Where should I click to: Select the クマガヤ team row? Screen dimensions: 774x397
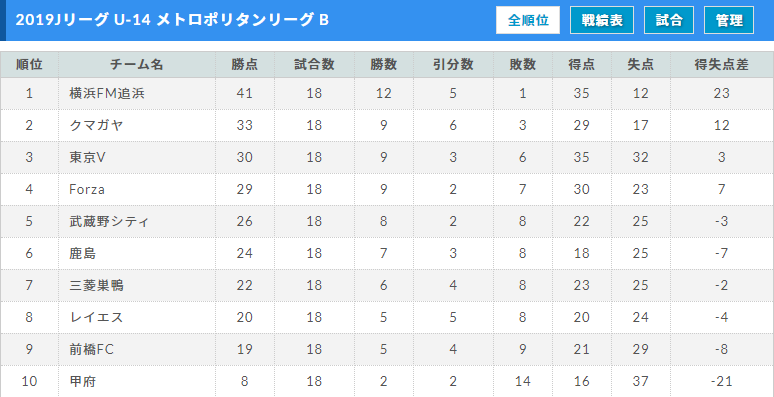coord(387,125)
